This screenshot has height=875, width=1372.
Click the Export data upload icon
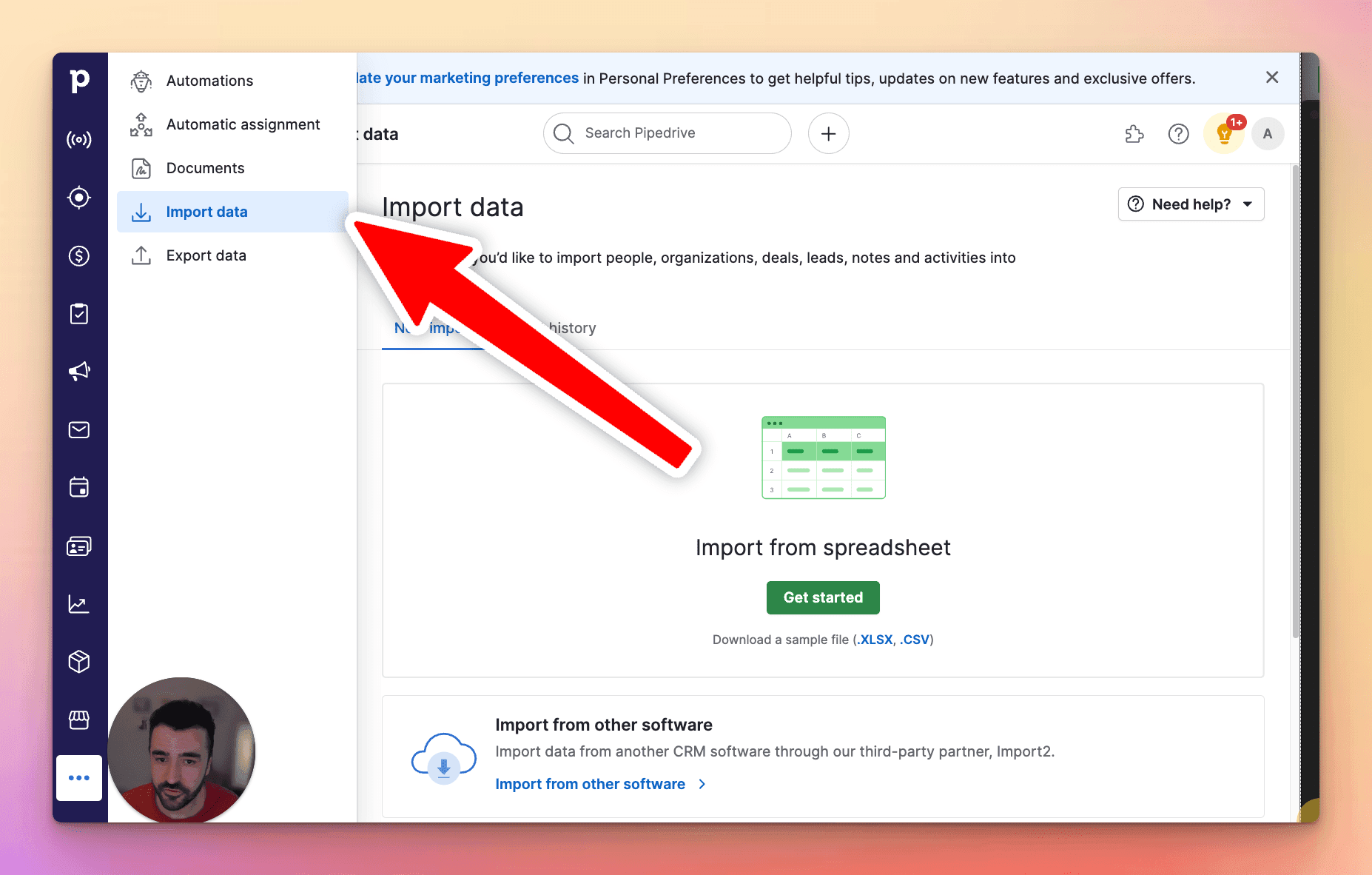tap(141, 255)
